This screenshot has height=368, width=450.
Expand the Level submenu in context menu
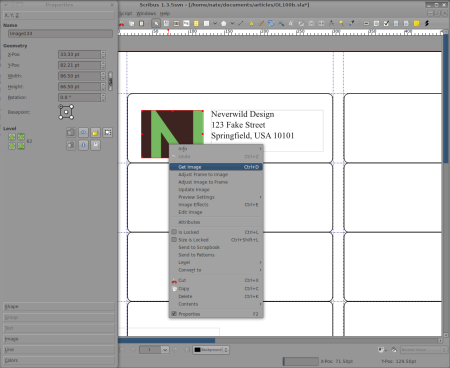tap(216, 262)
